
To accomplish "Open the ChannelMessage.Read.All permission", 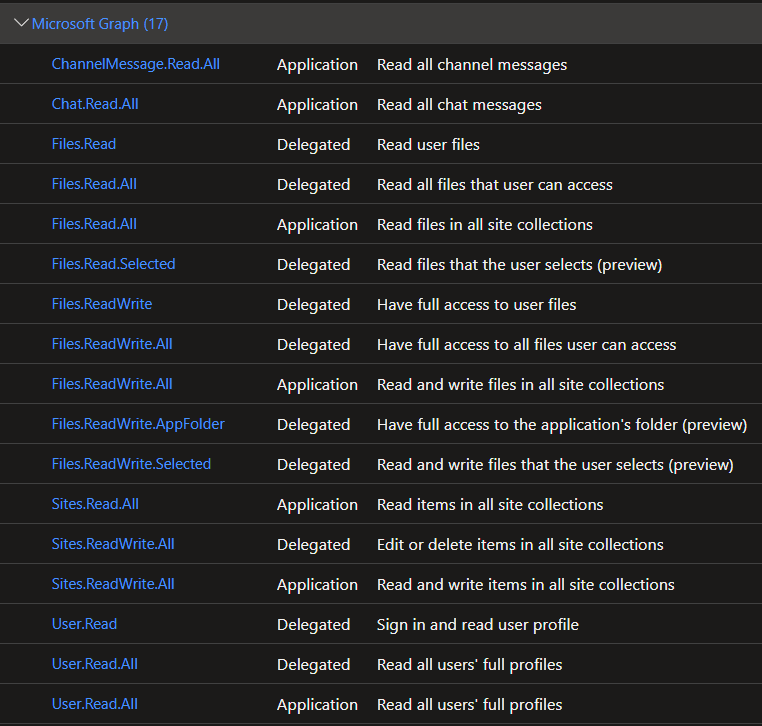I will [x=136, y=64].
